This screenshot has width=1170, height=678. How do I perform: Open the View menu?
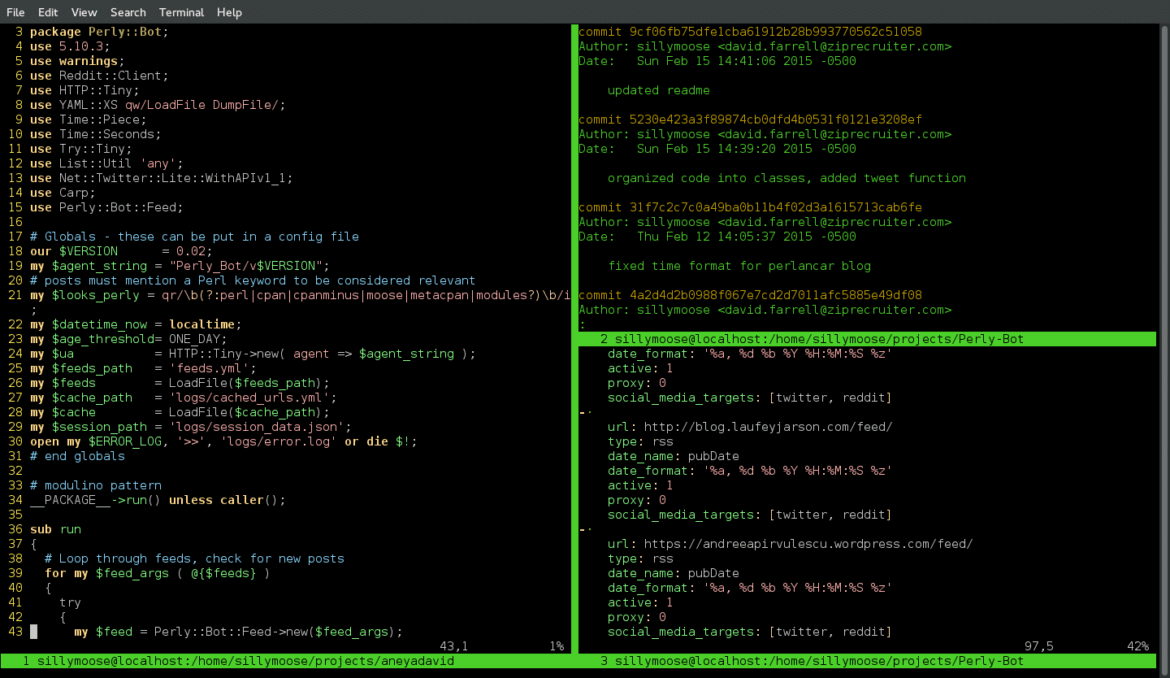point(84,12)
